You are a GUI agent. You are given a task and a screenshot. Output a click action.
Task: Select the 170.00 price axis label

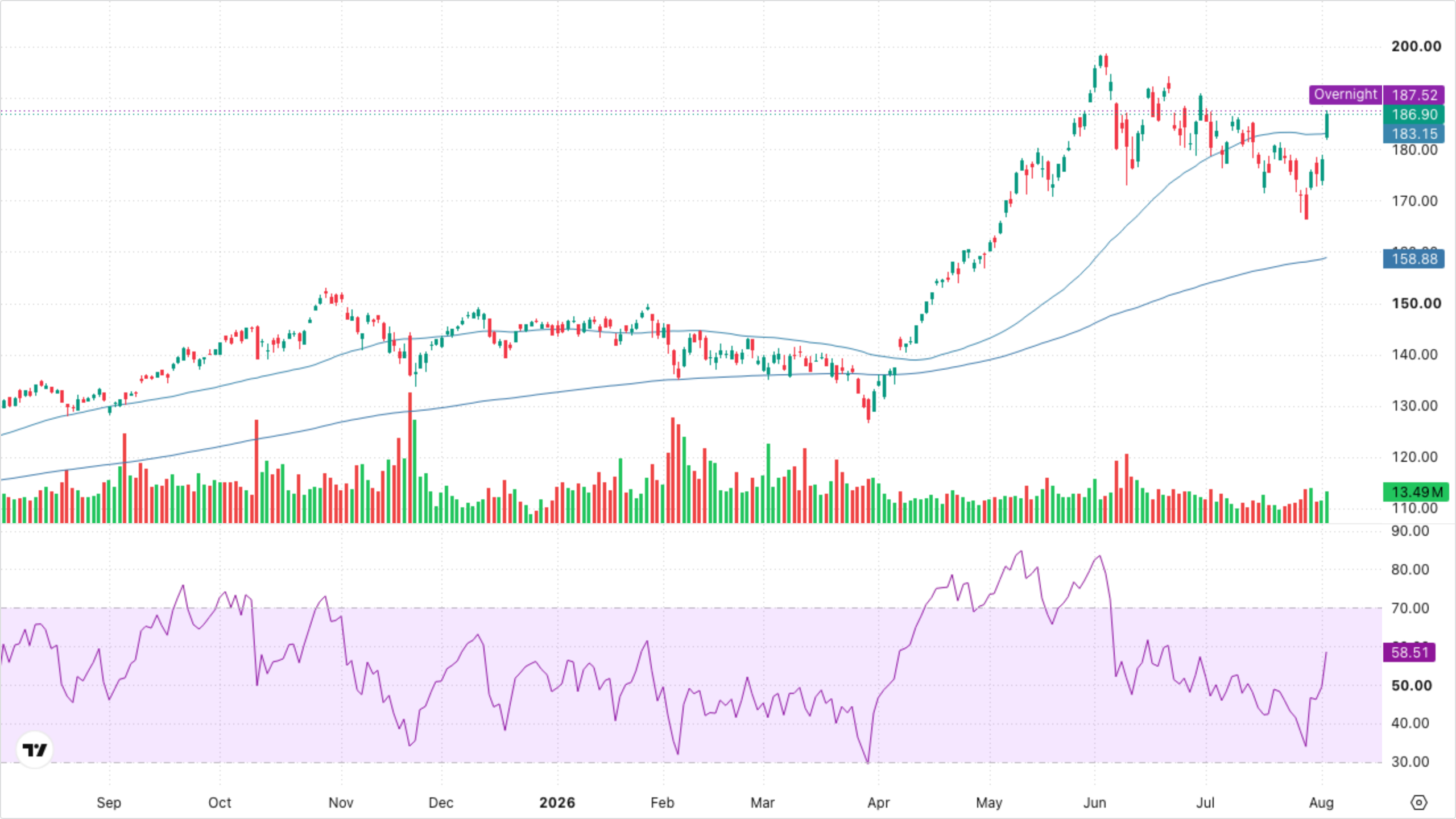[x=1414, y=201]
